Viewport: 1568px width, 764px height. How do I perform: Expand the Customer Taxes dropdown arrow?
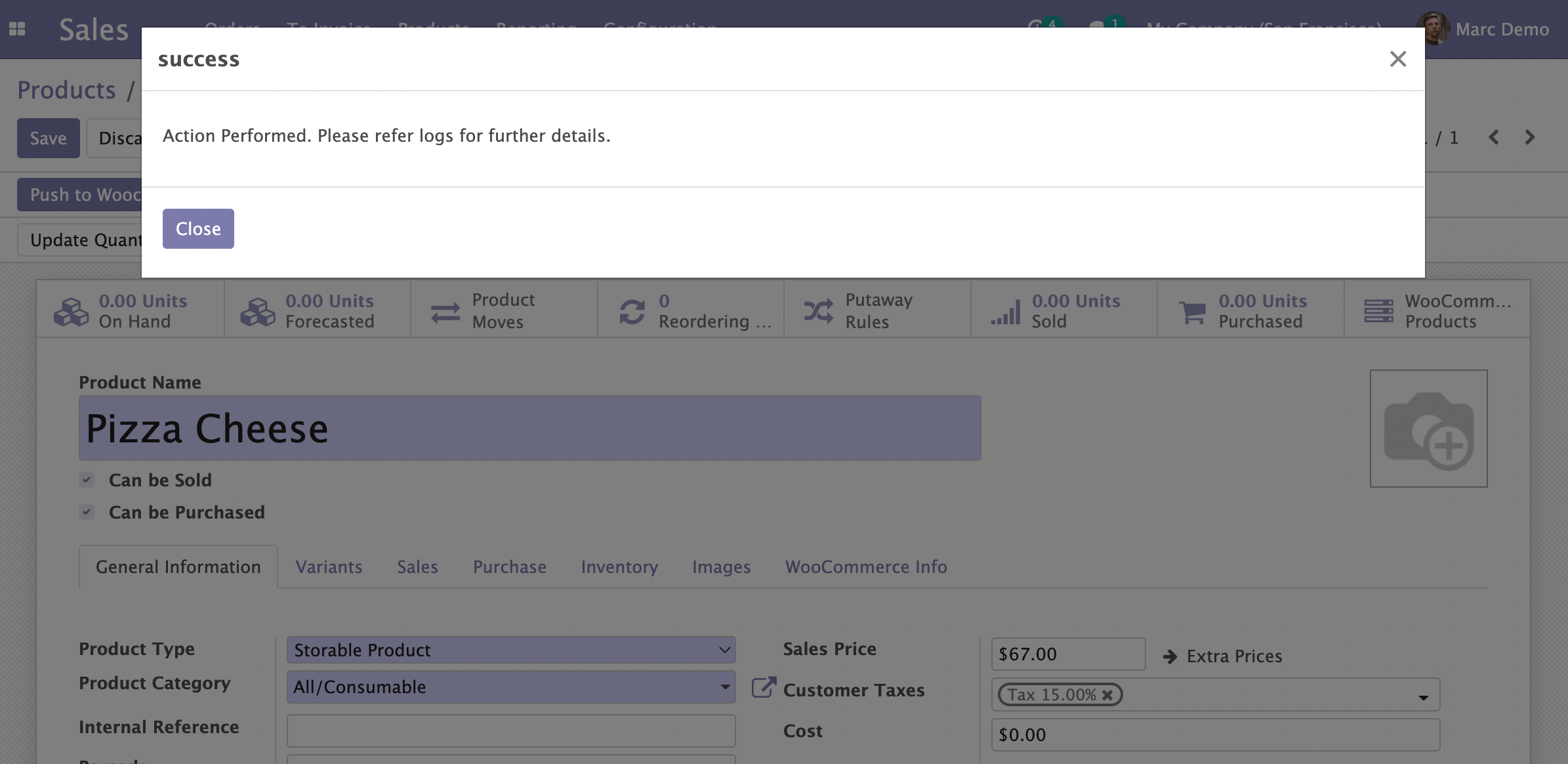pyautogui.click(x=1423, y=697)
